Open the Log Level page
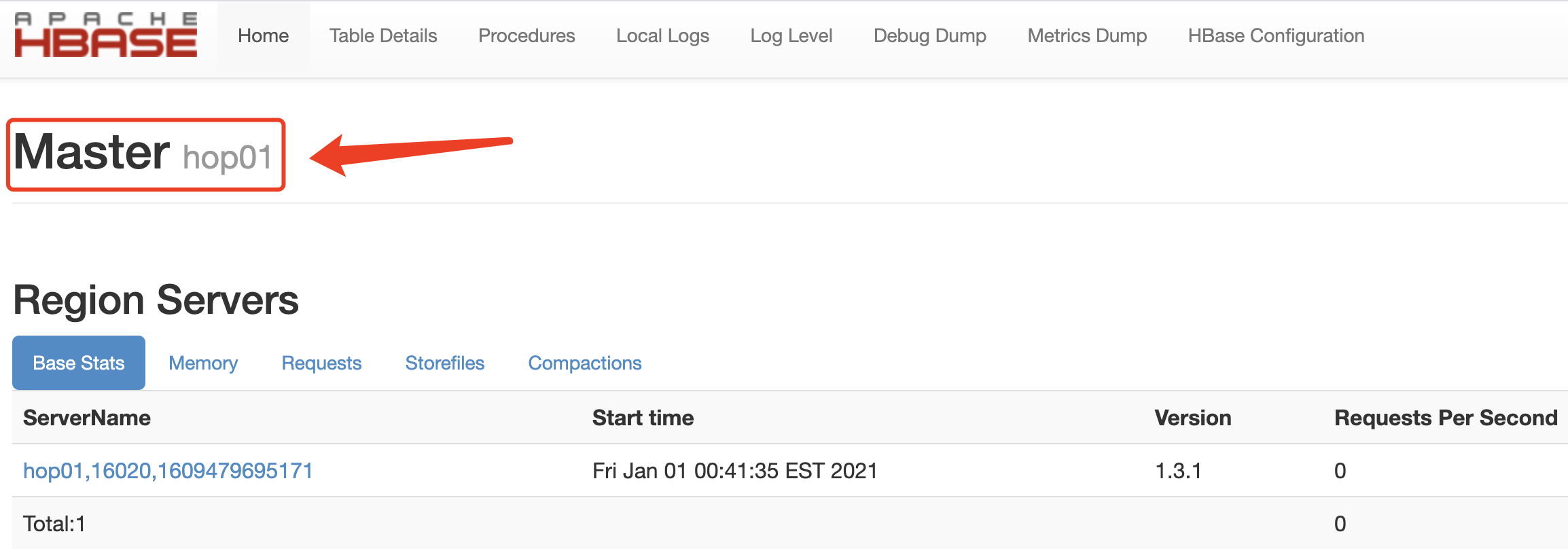Image resolution: width=1568 pixels, height=553 pixels. click(x=791, y=36)
